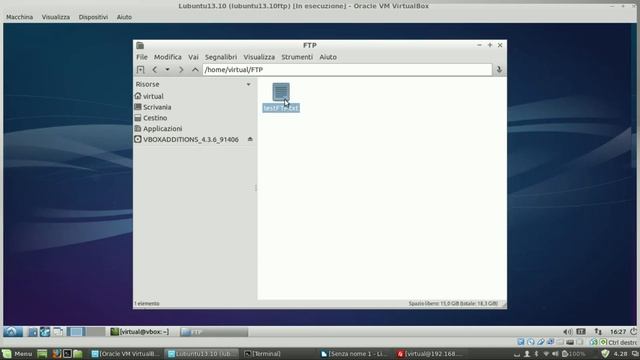Switch to host Terminal window
Screen dimensions: 640x360
click(262, 354)
